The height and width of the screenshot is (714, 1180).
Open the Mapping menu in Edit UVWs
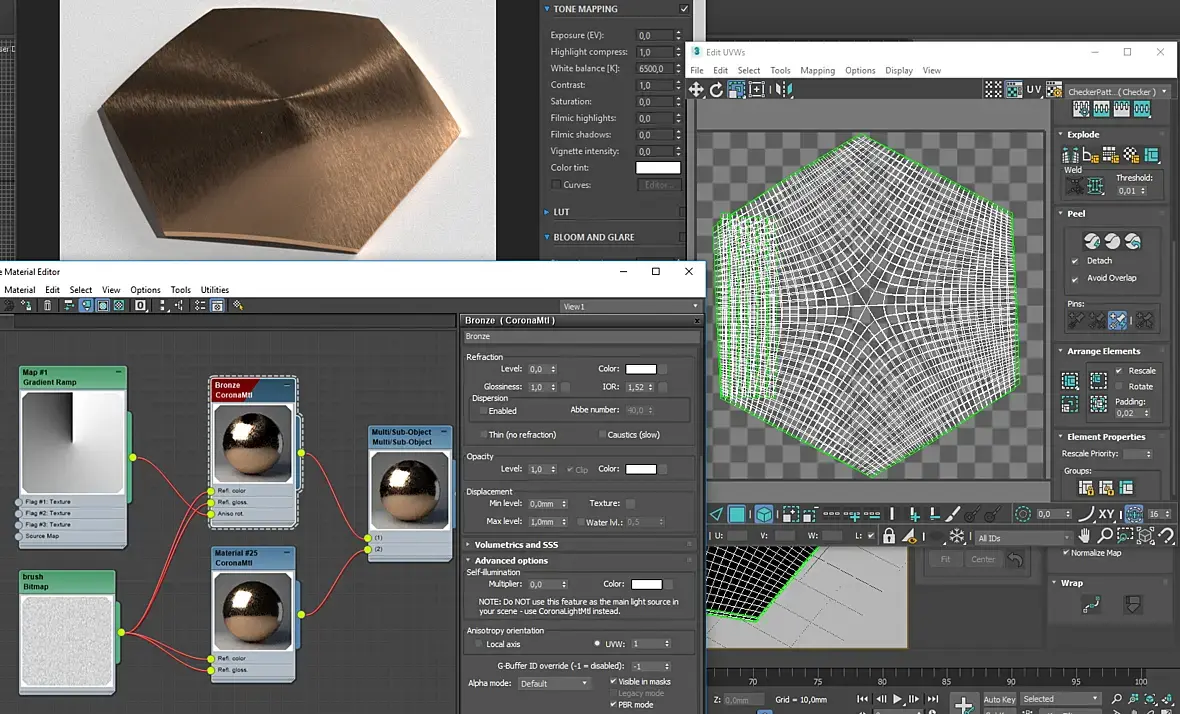click(x=817, y=70)
